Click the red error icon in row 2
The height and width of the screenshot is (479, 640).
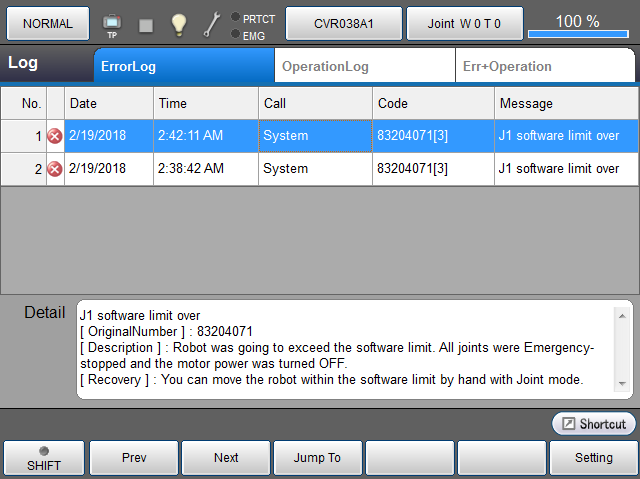point(55,169)
